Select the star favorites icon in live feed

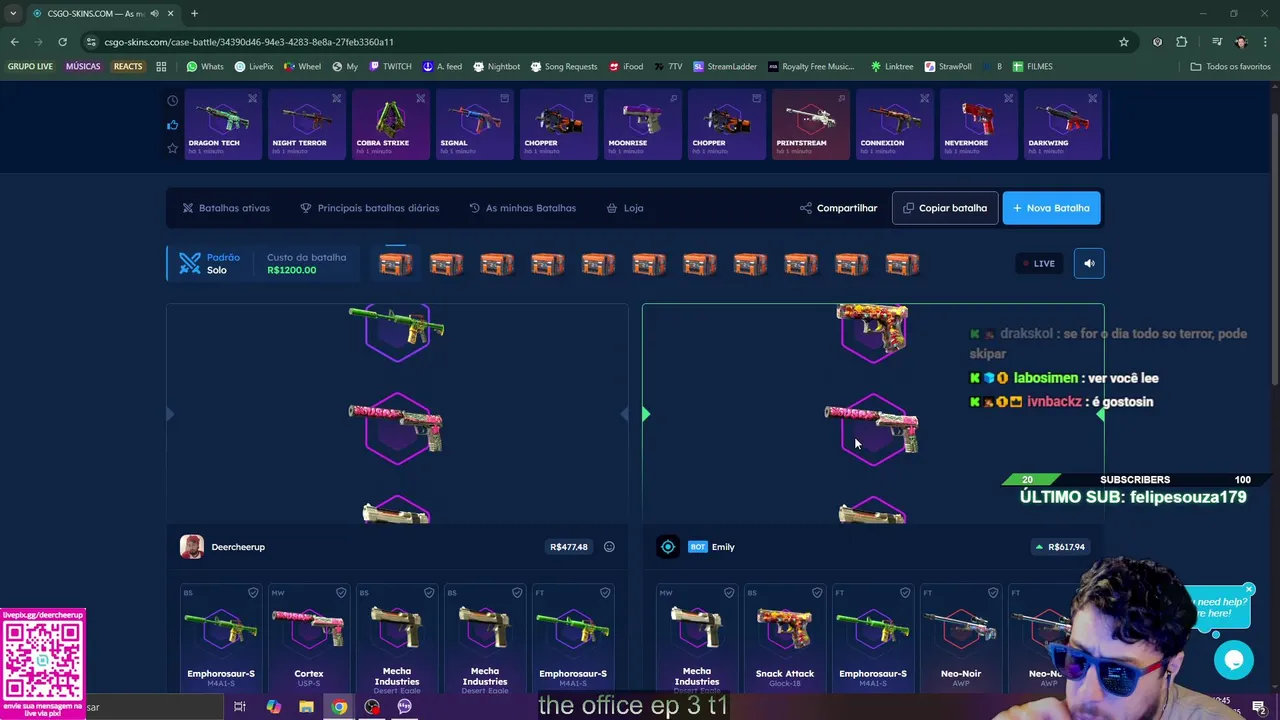[172, 148]
